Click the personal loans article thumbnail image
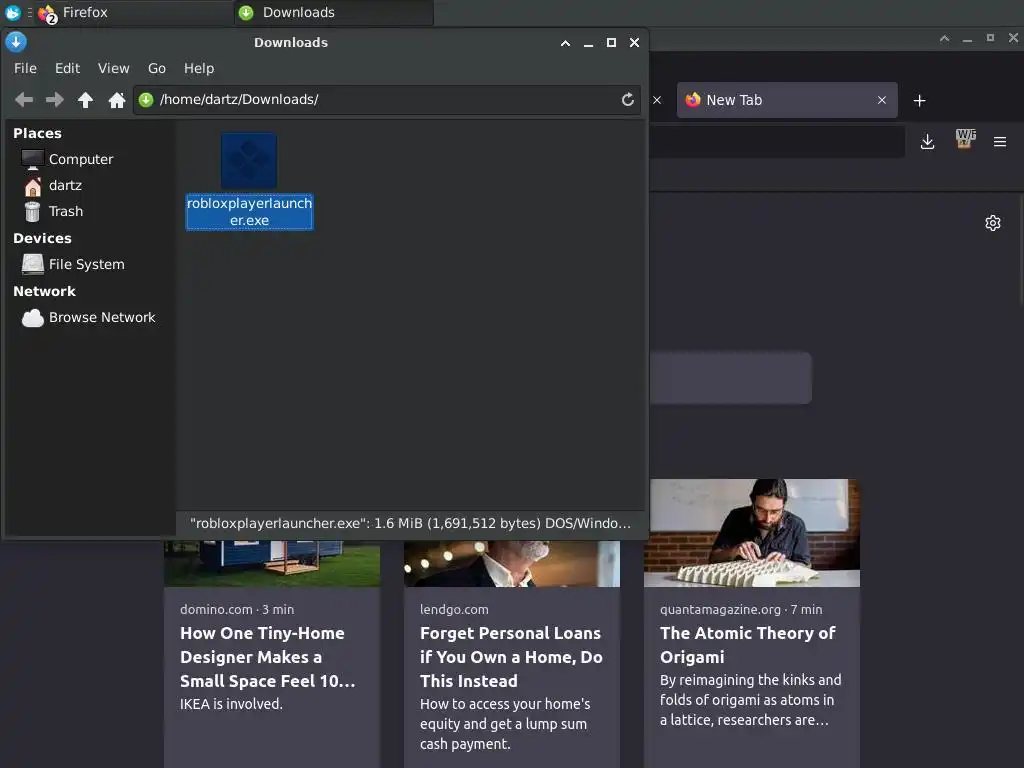The height and width of the screenshot is (768, 1024). click(x=511, y=564)
